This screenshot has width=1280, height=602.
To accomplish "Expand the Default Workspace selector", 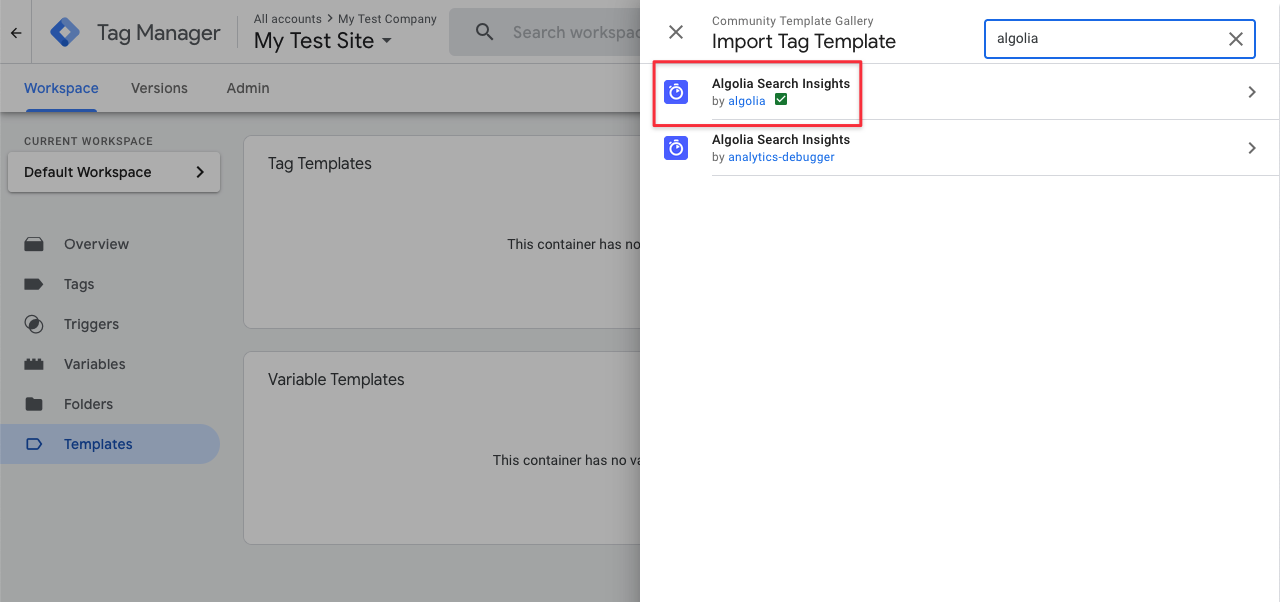I will pyautogui.click(x=113, y=172).
